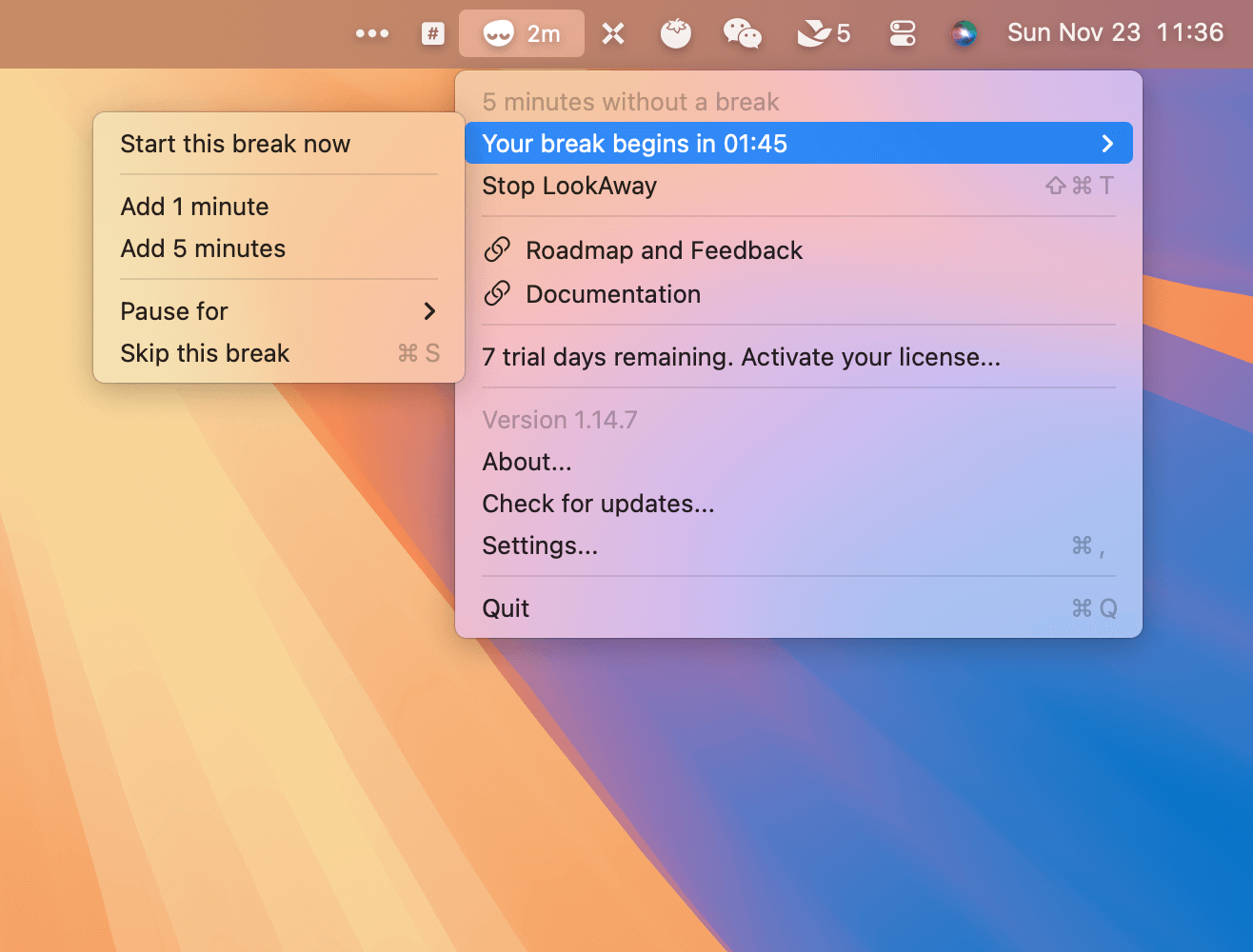
Task: Choose Add 1 minute
Action: click(x=195, y=207)
